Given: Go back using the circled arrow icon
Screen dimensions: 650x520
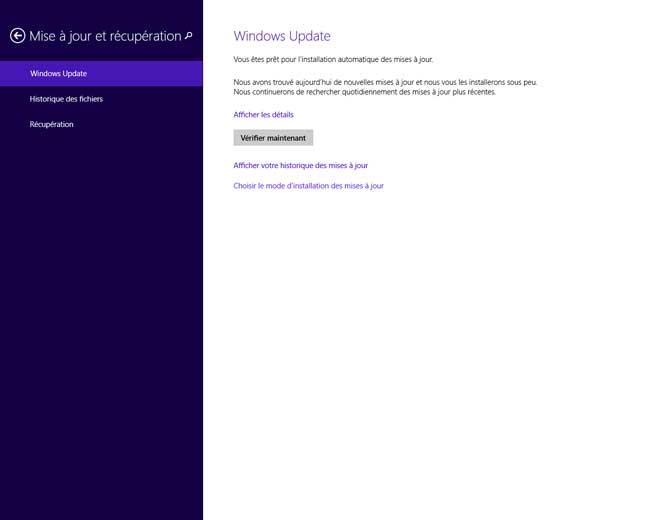Looking at the screenshot, I should pyautogui.click(x=17, y=36).
